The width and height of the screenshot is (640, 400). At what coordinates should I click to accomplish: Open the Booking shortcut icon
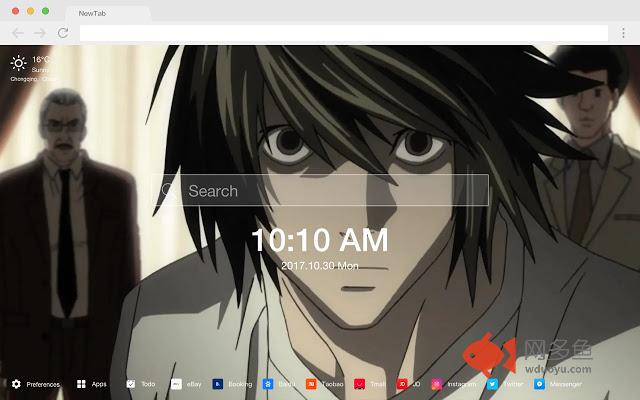pyautogui.click(x=218, y=384)
